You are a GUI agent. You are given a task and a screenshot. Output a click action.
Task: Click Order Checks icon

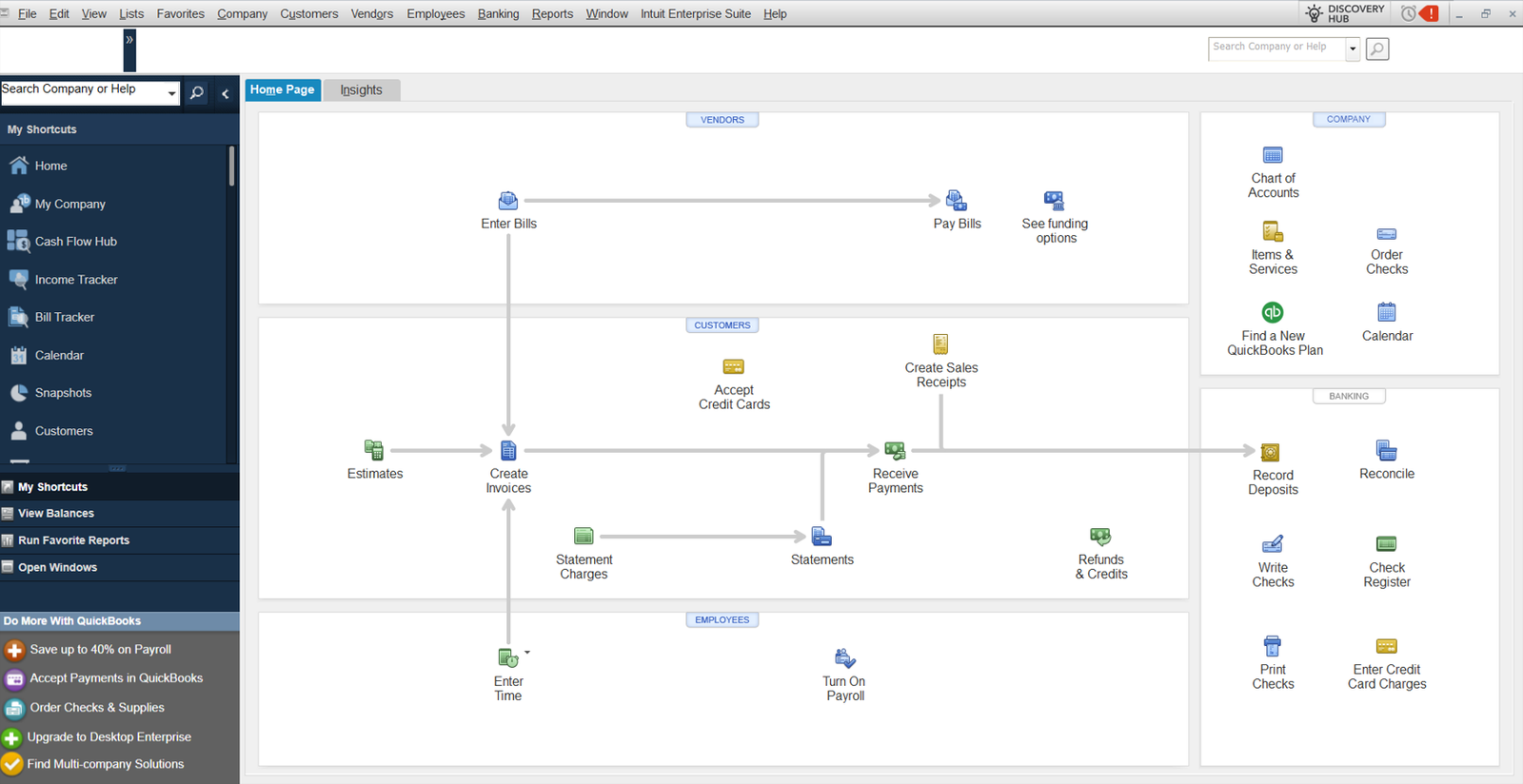(1387, 234)
